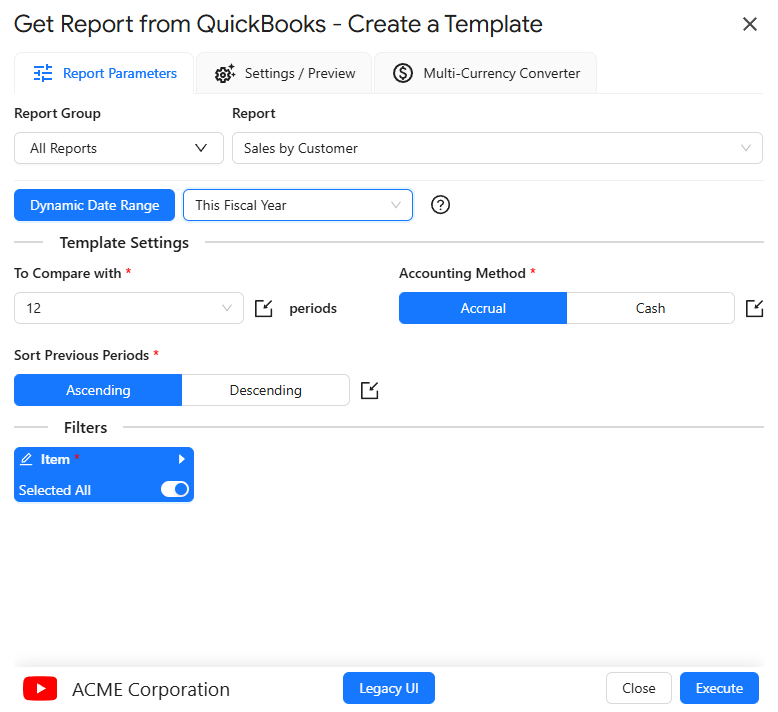Open the Multi-Currency Converter tab
This screenshot has height=712, width=778.
(x=486, y=73)
